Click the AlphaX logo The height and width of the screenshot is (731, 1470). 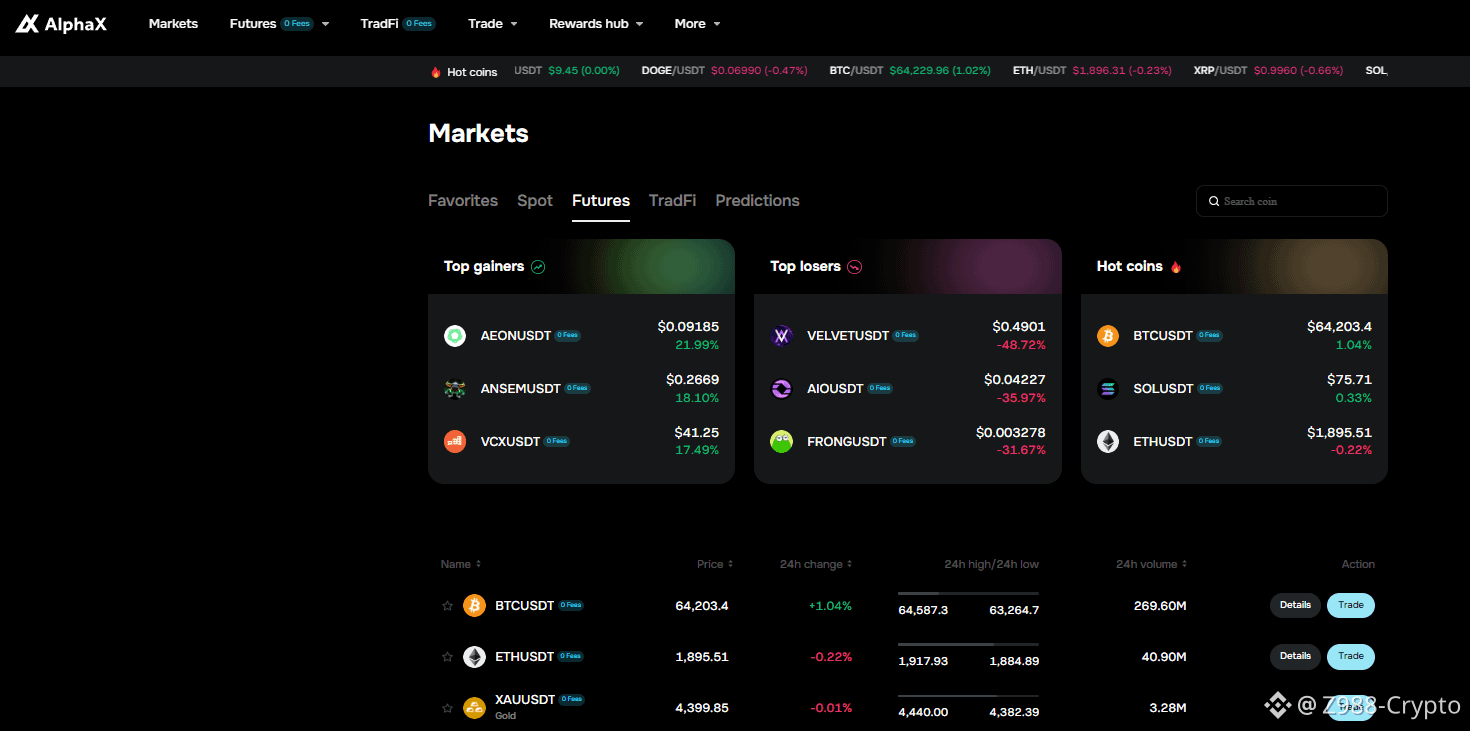pos(61,23)
